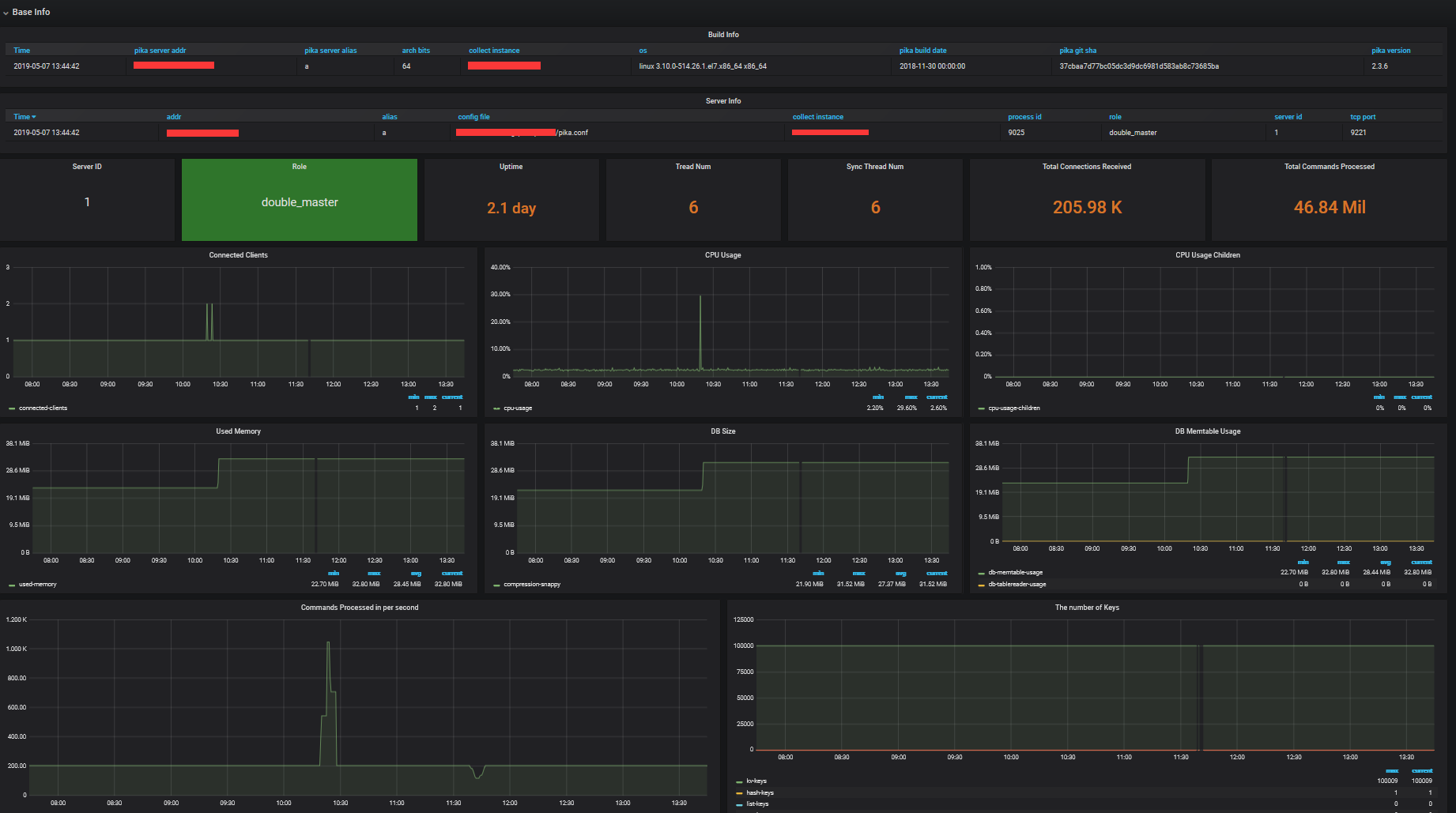
Task: Open the Server ID stat panel menu
Action: point(87,167)
